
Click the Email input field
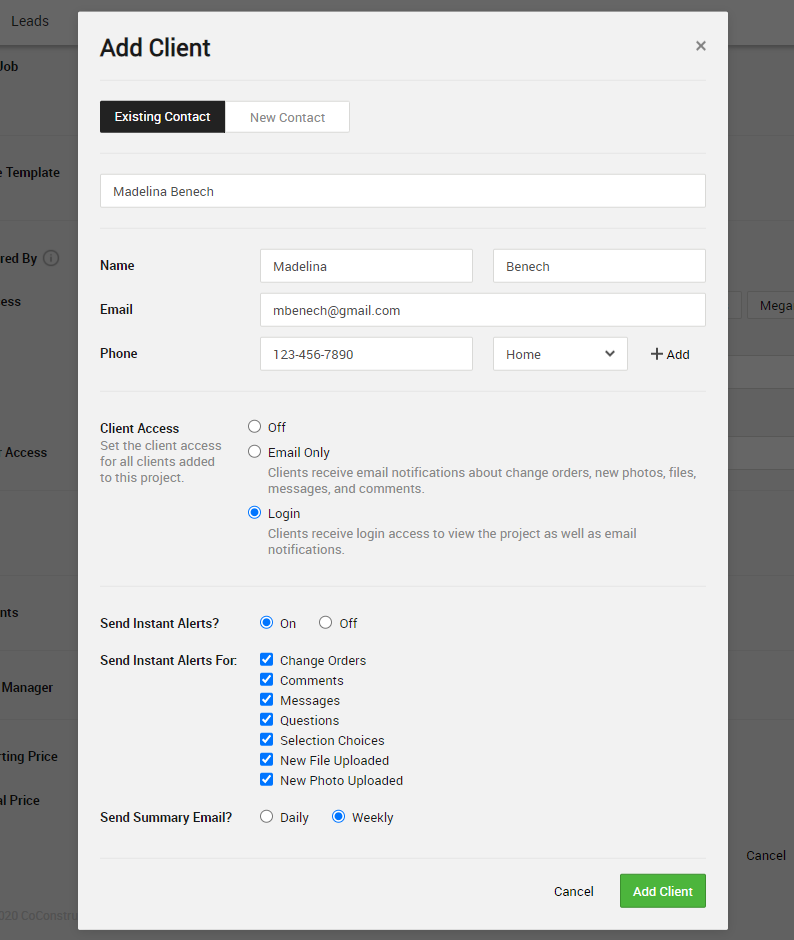[482, 310]
